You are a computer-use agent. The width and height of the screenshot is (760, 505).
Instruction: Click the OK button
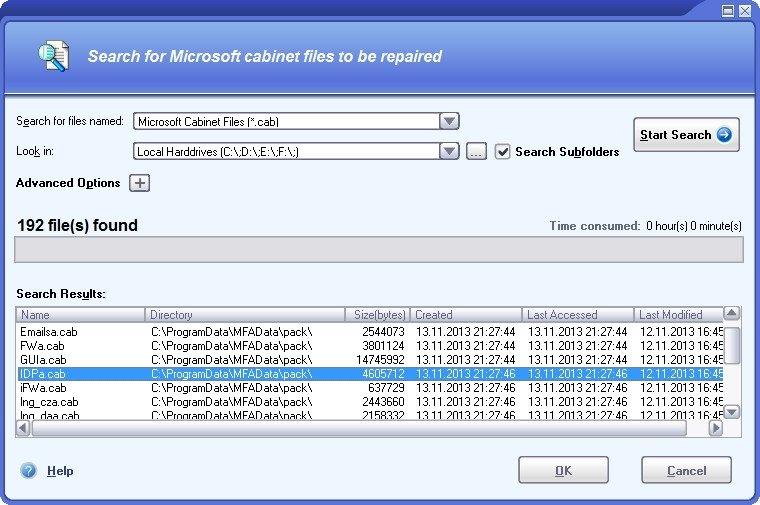click(x=563, y=470)
